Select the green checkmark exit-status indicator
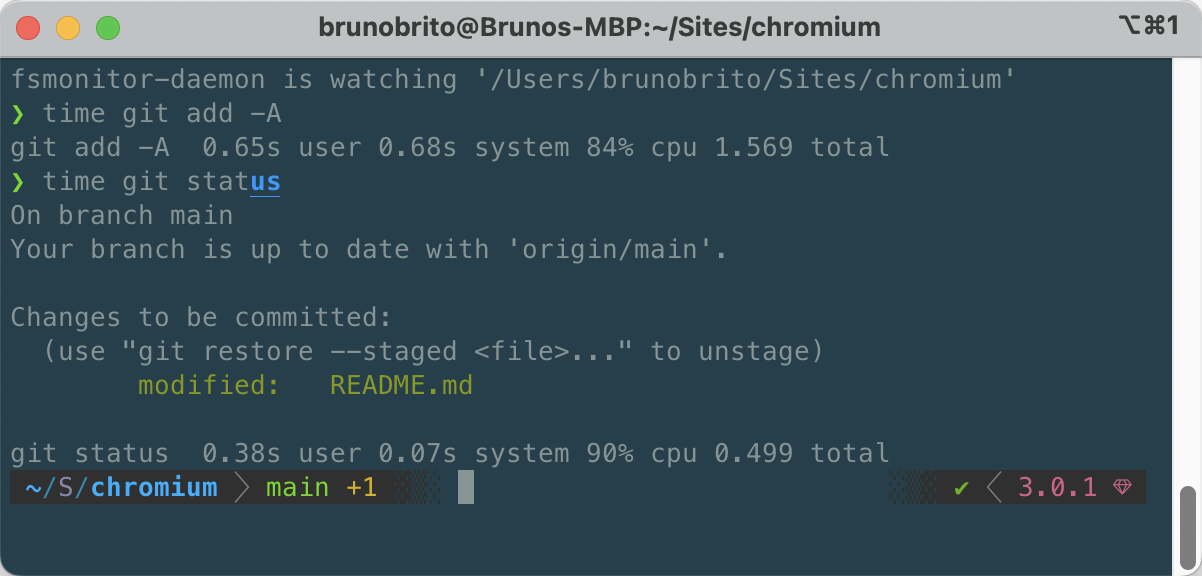 click(x=961, y=487)
